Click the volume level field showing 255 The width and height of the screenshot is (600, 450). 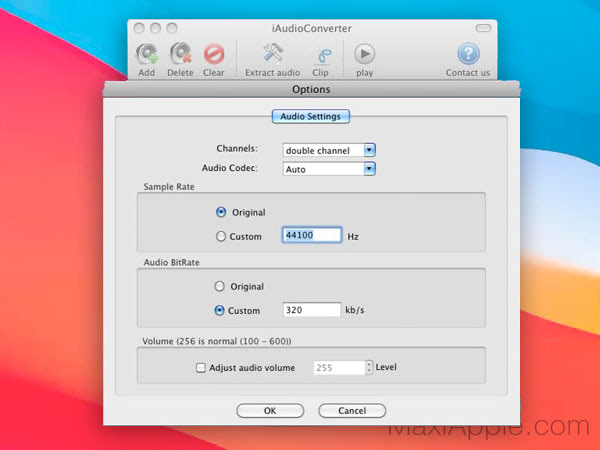pyautogui.click(x=339, y=367)
